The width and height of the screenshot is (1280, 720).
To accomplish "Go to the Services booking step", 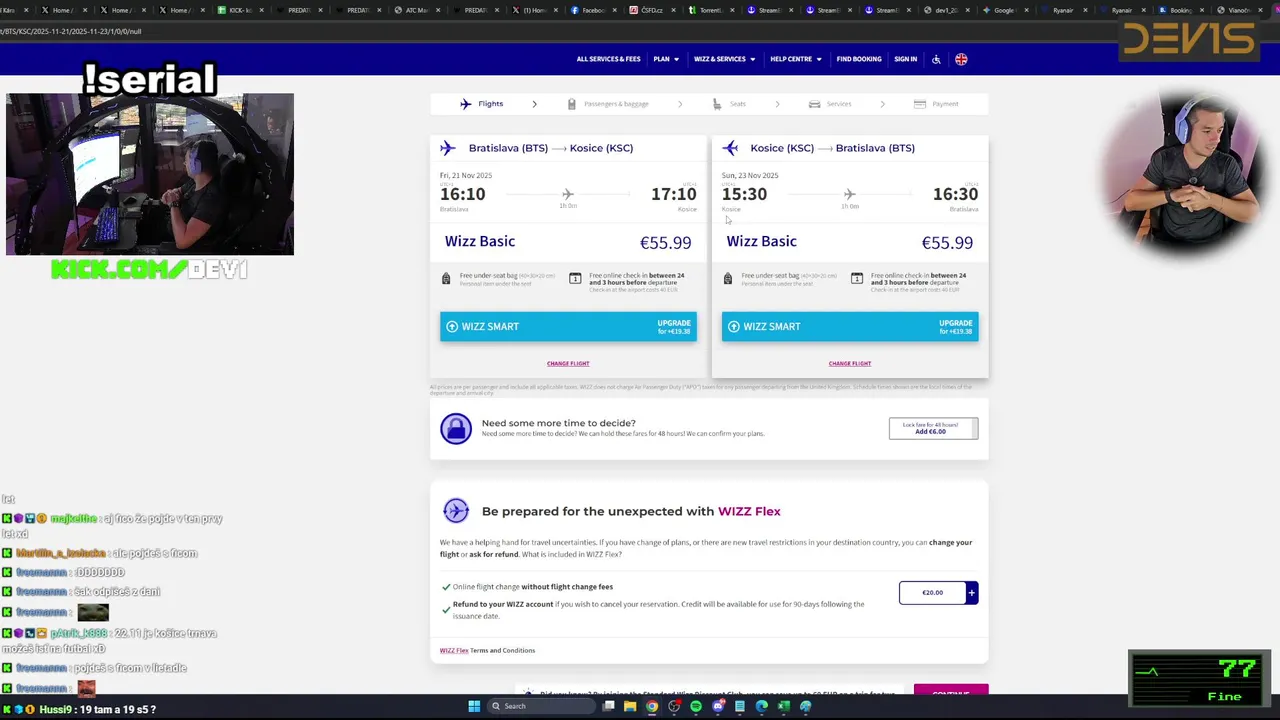I will pos(831,104).
